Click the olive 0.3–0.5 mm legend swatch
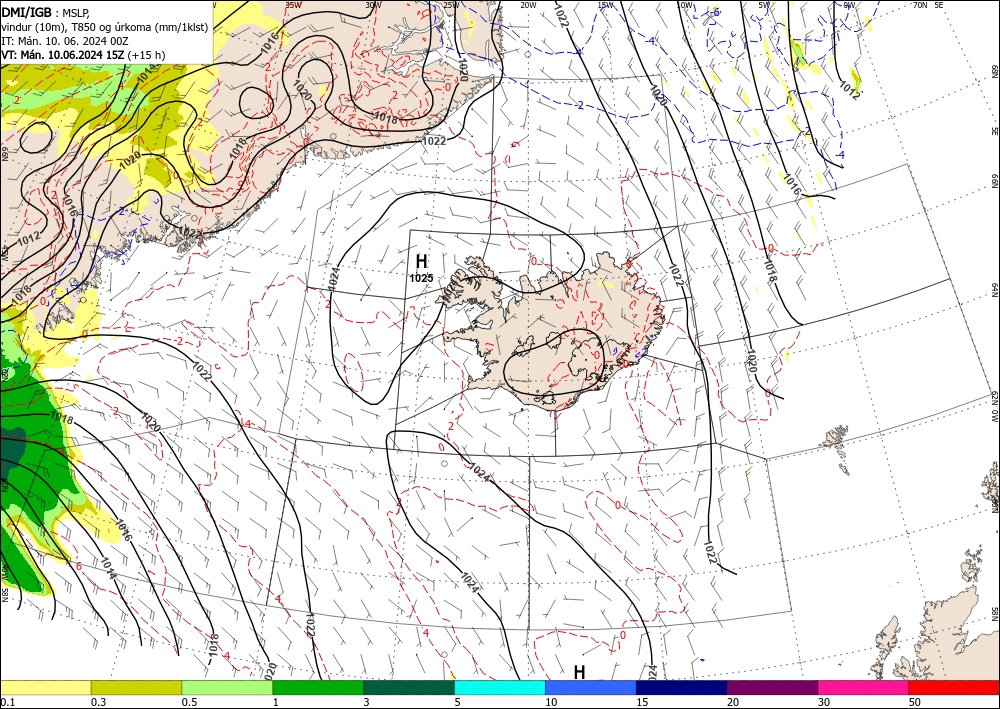 (136, 687)
